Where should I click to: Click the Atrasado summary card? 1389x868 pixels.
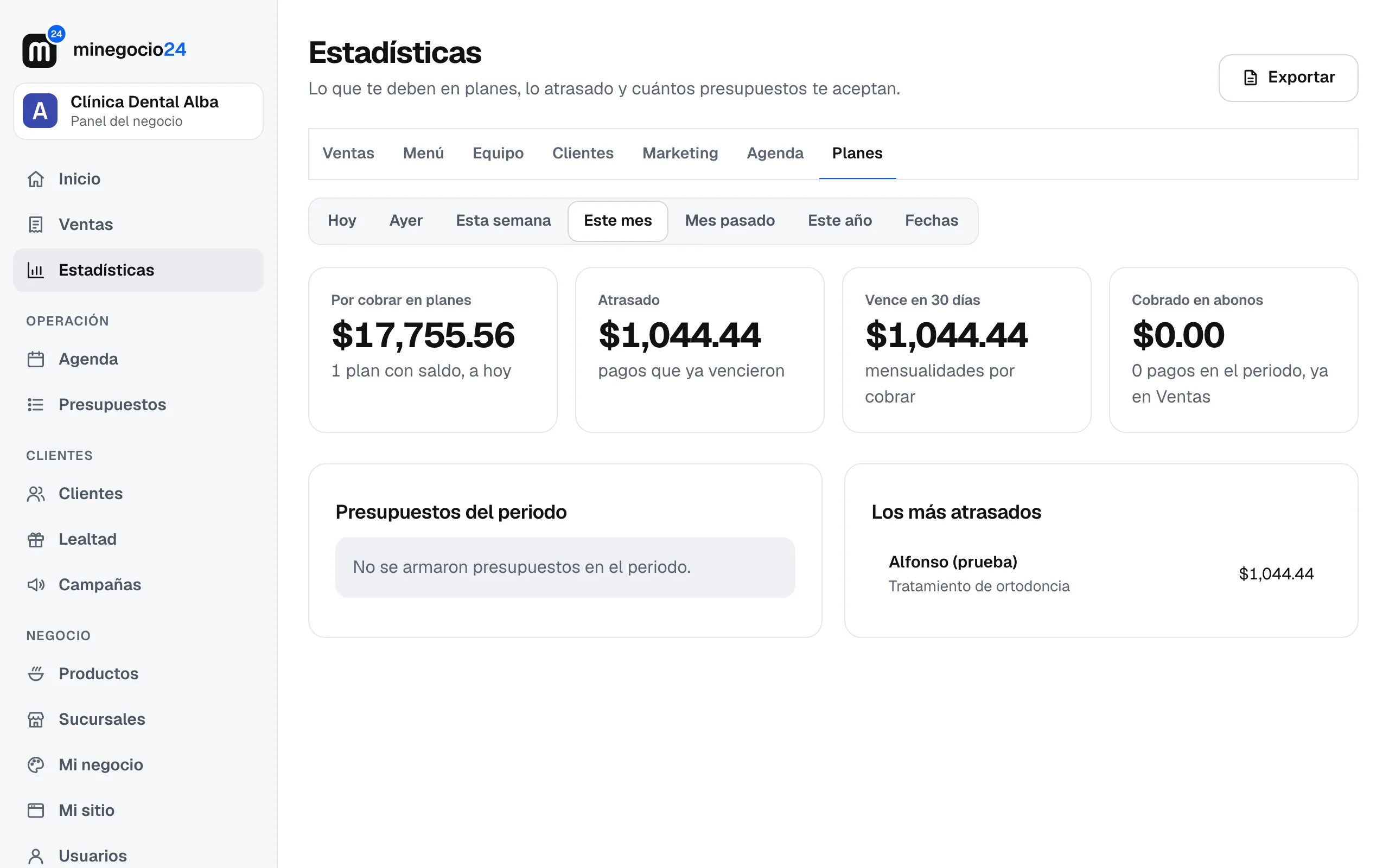click(700, 349)
